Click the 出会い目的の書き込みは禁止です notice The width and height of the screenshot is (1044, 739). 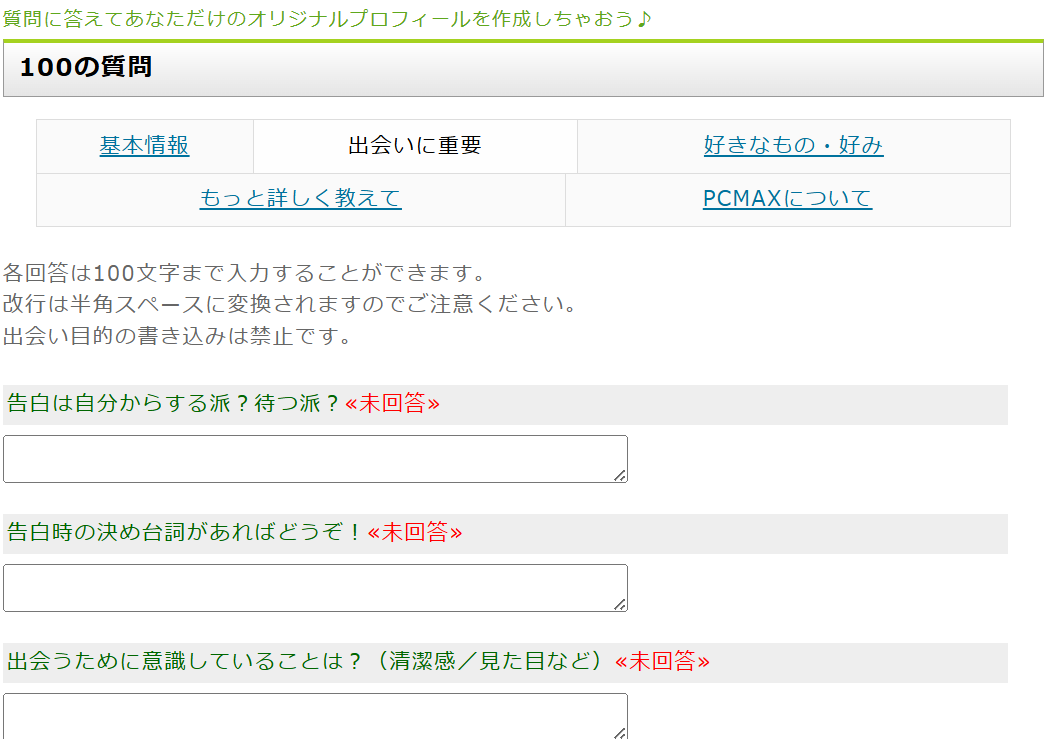(x=178, y=336)
